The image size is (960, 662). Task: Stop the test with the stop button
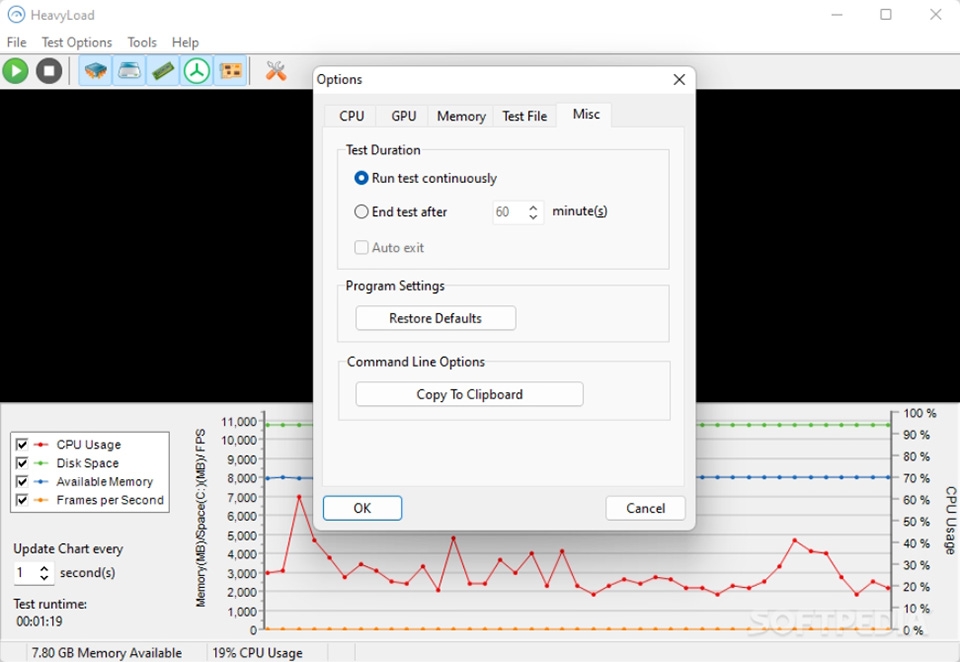(49, 71)
